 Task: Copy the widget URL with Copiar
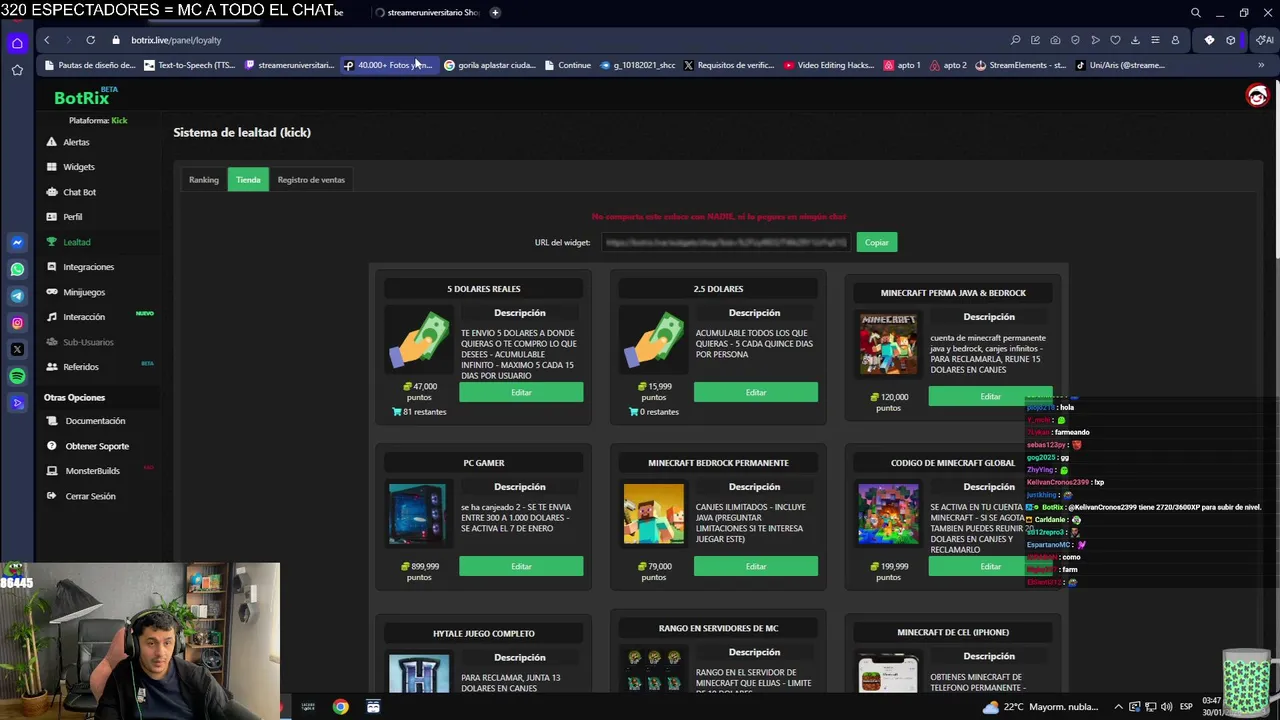[877, 242]
